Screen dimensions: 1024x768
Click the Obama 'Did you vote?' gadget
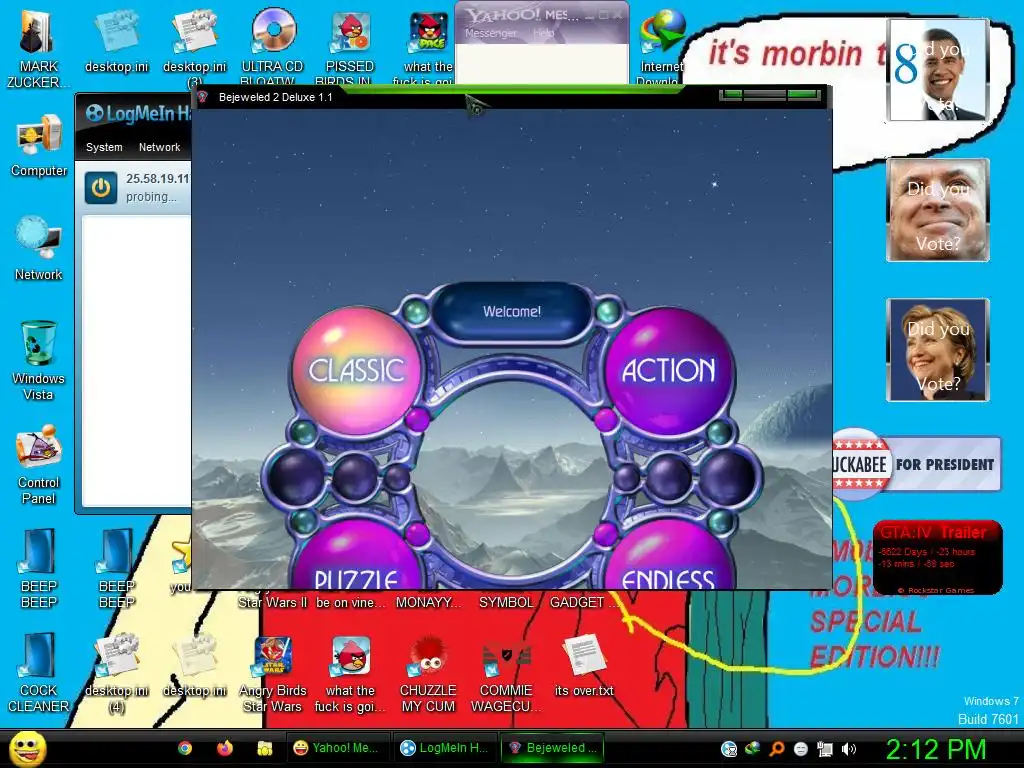[x=937, y=69]
